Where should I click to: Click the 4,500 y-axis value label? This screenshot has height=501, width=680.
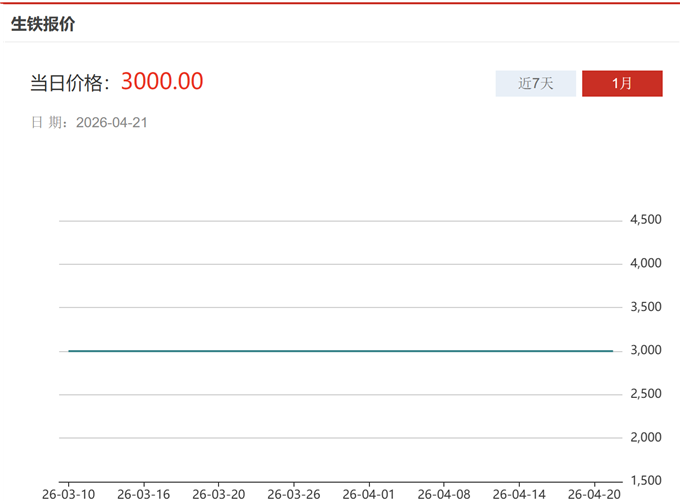tap(645, 220)
